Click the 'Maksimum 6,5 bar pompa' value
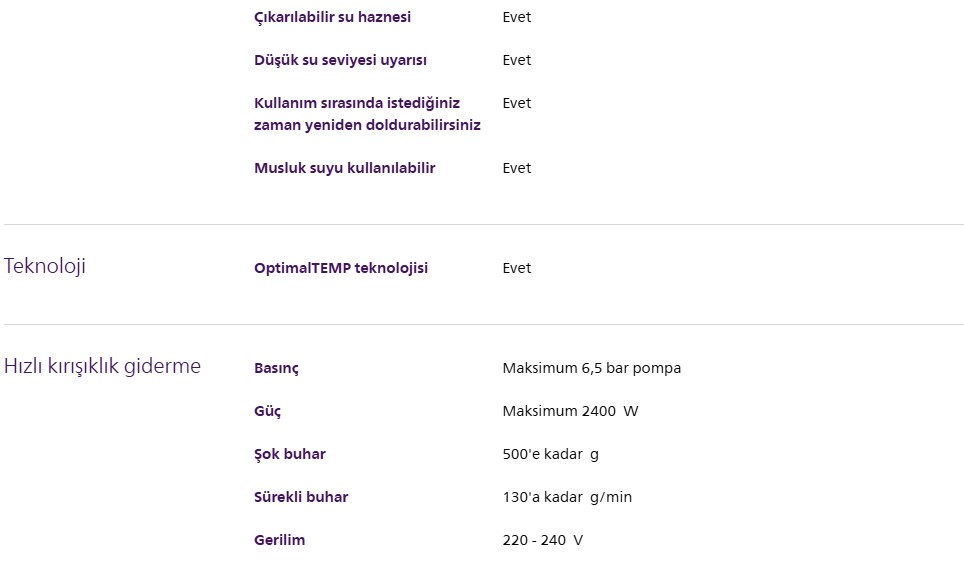The height and width of the screenshot is (563, 964). tap(591, 368)
